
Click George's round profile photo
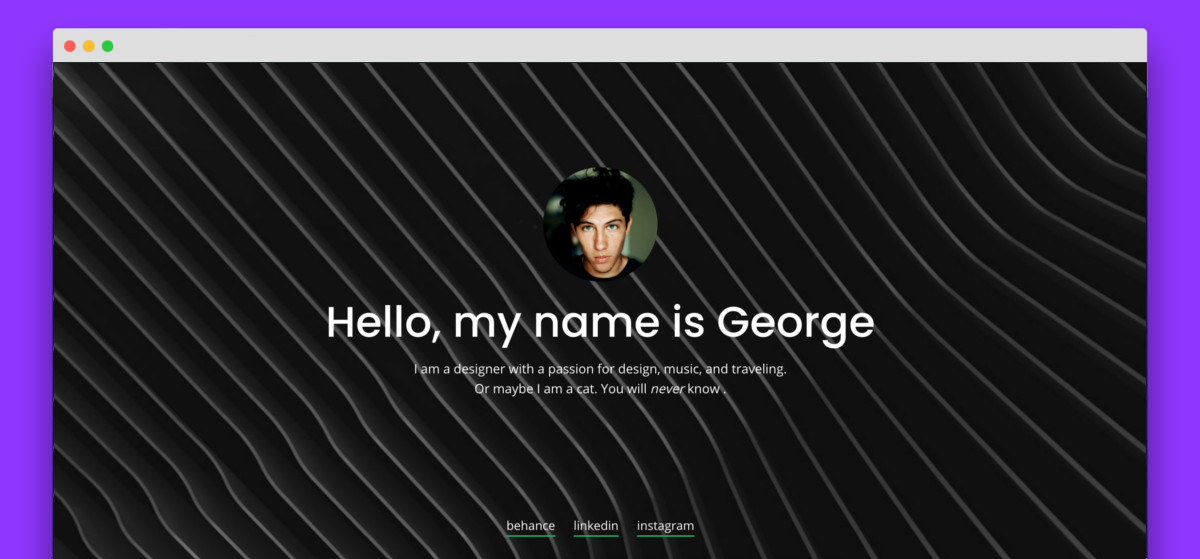point(600,223)
